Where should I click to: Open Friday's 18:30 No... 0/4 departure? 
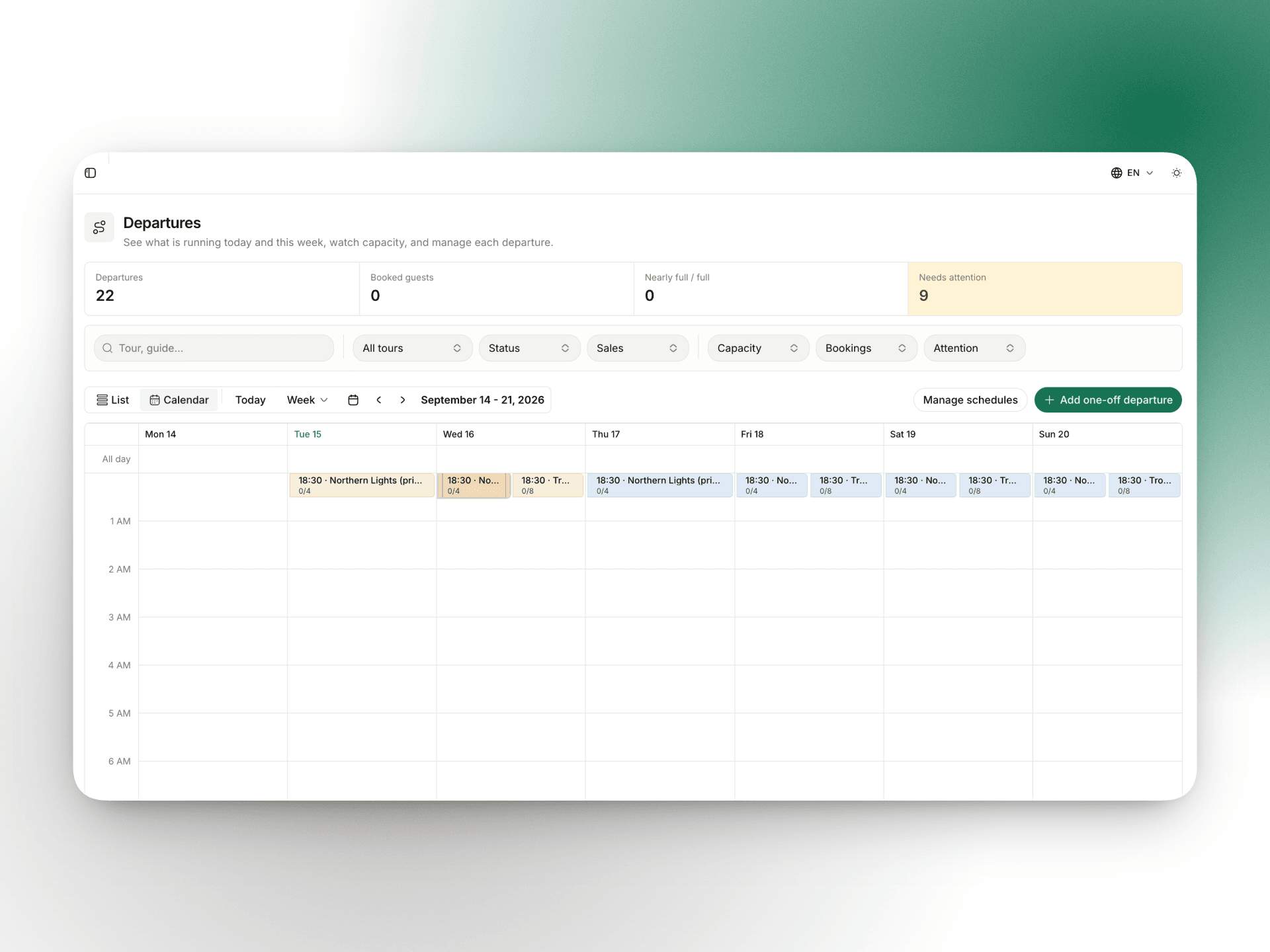[x=772, y=485]
